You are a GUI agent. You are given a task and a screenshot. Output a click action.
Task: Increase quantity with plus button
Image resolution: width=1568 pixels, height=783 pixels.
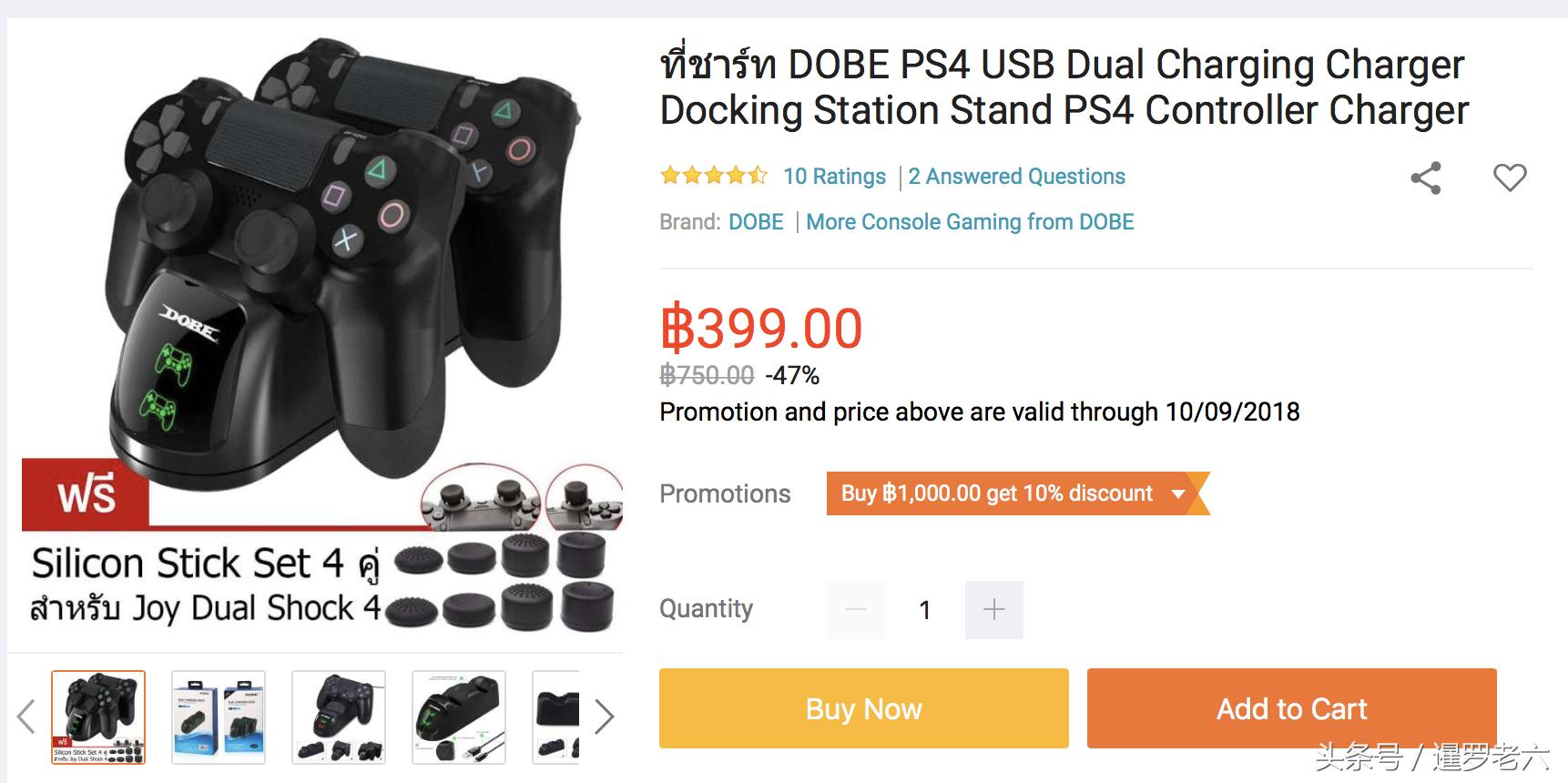point(993,609)
